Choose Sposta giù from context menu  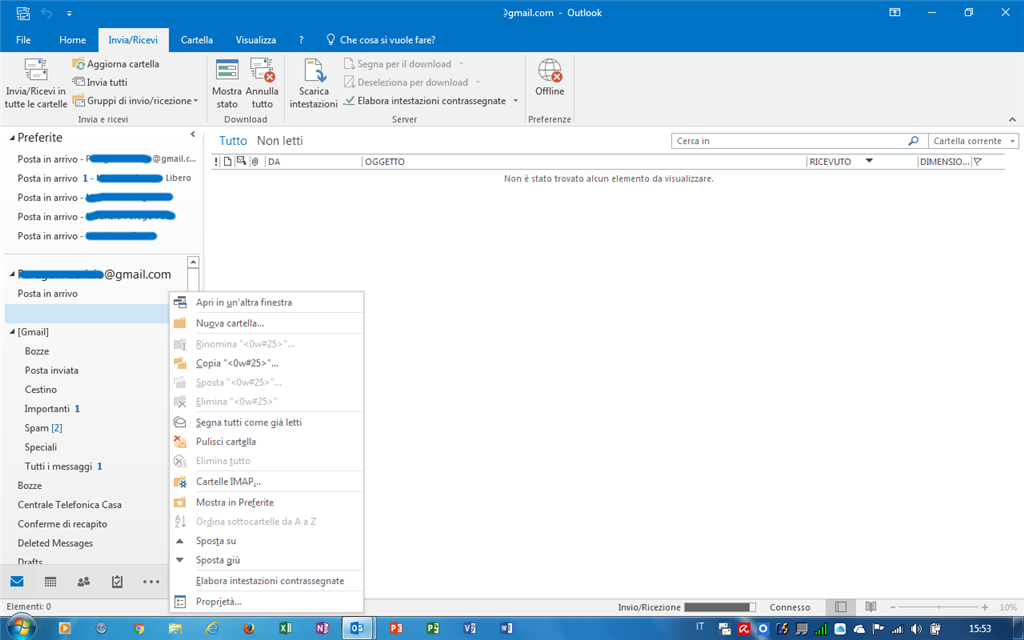point(266,560)
